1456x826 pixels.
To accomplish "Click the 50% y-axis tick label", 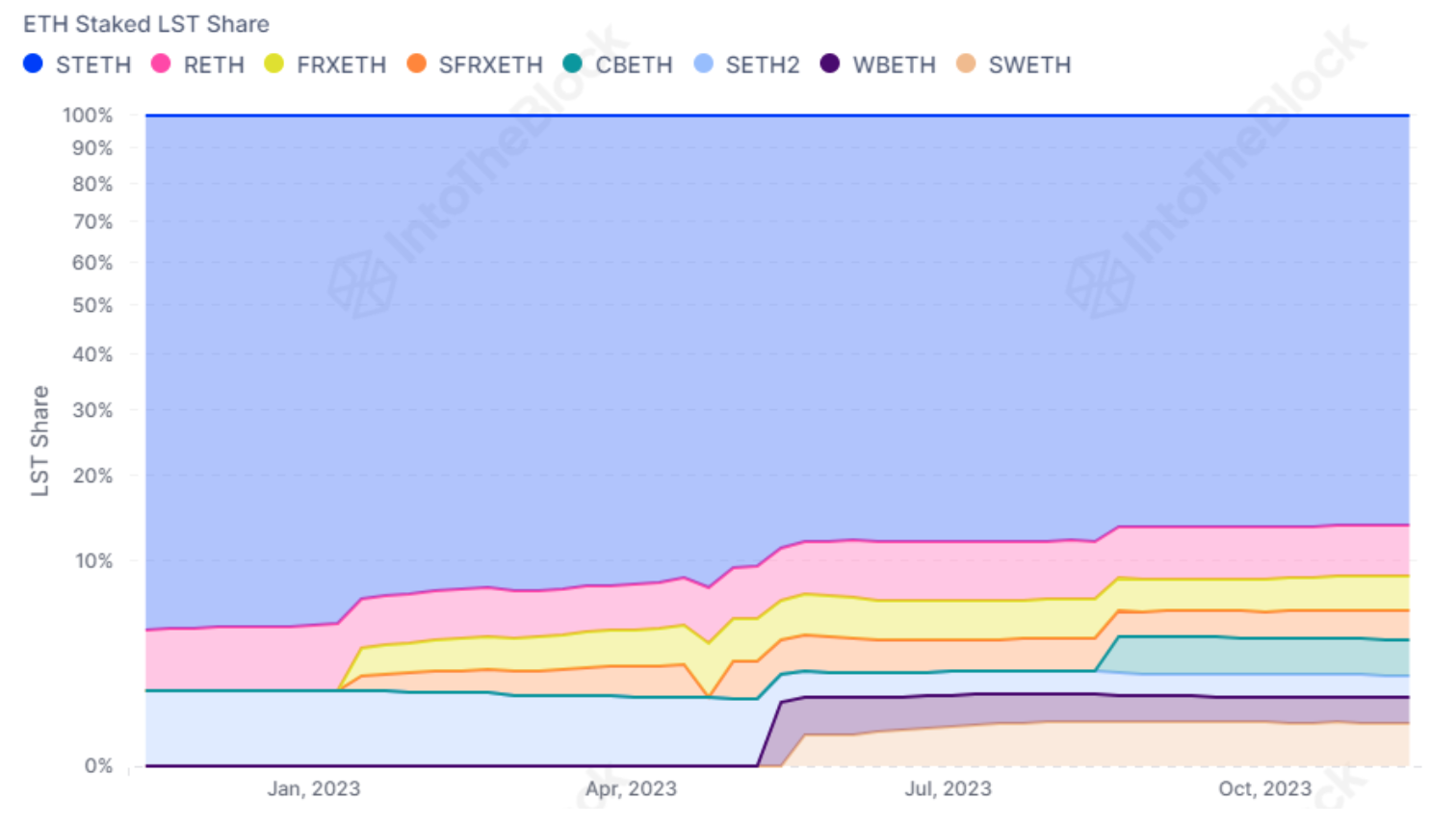I will point(92,305).
